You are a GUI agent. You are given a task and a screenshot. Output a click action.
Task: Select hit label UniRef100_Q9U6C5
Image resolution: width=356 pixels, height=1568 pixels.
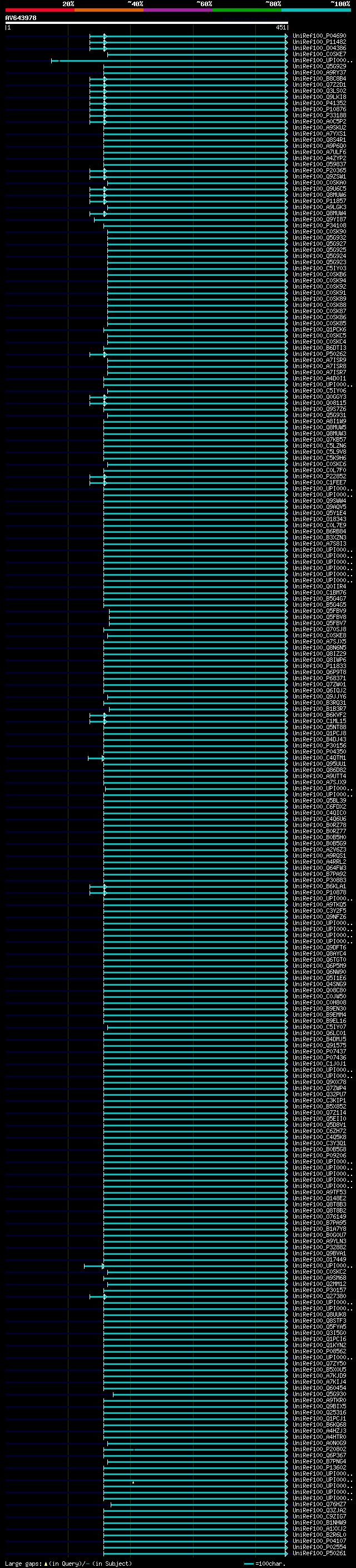pos(319,189)
